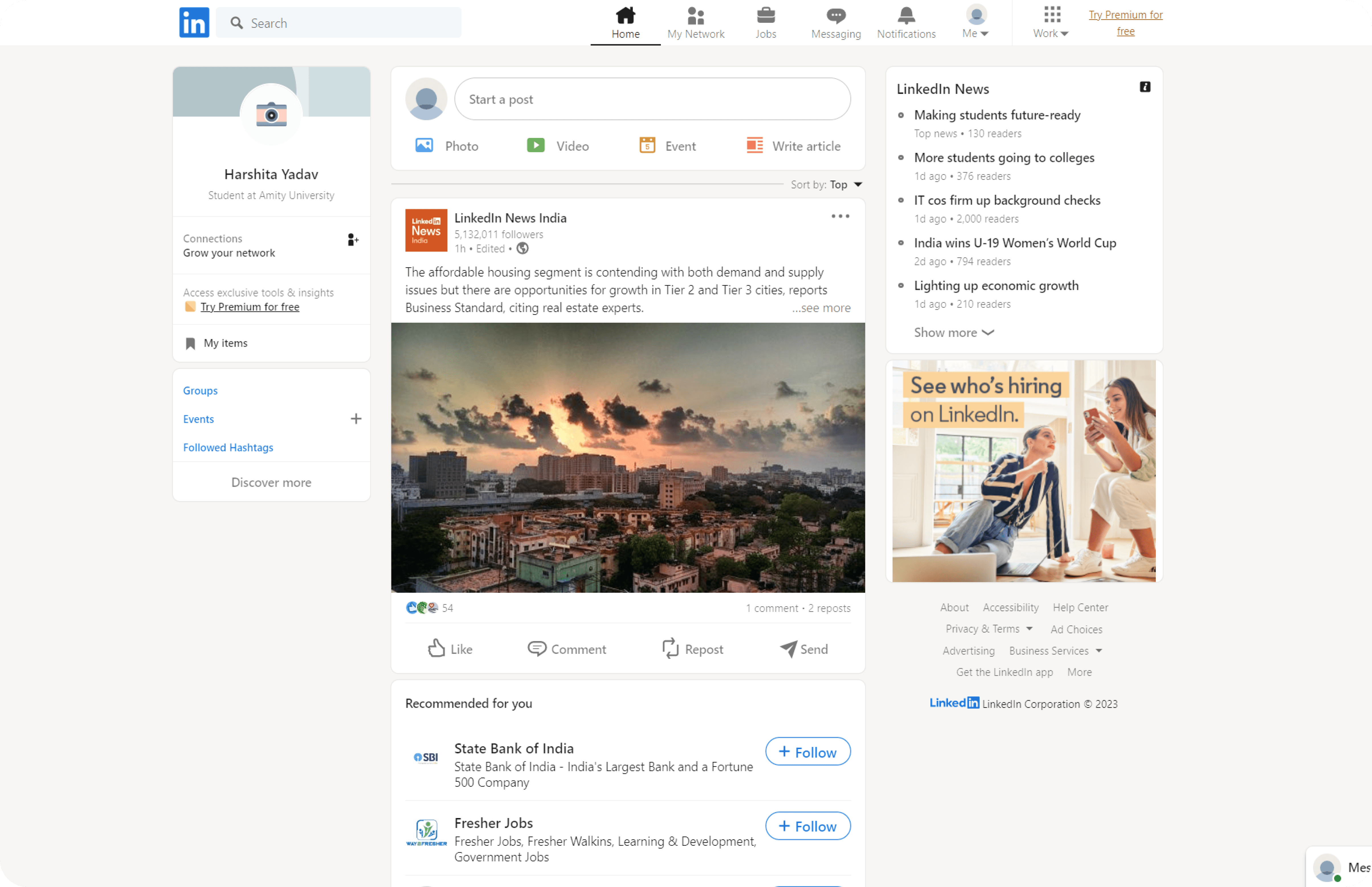The height and width of the screenshot is (887, 1372).
Task: Add a Photo to post
Action: (x=425, y=145)
